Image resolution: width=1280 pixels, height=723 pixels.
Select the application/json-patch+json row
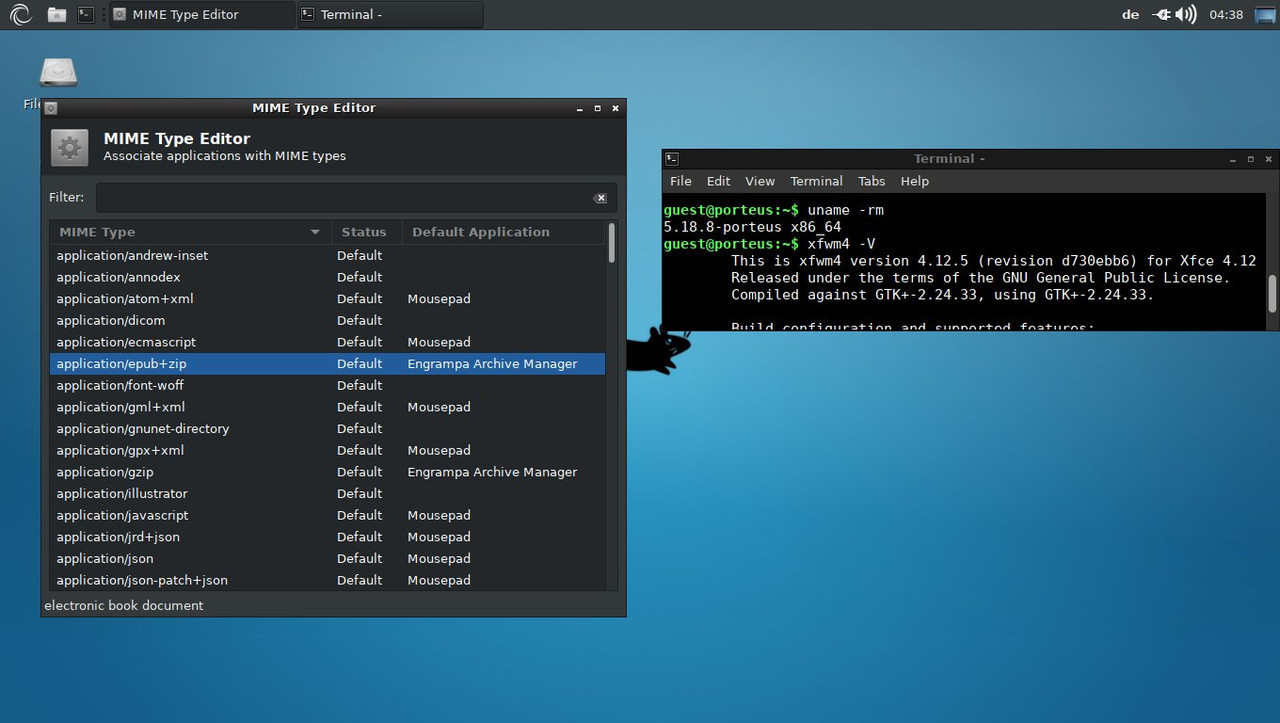pos(327,580)
